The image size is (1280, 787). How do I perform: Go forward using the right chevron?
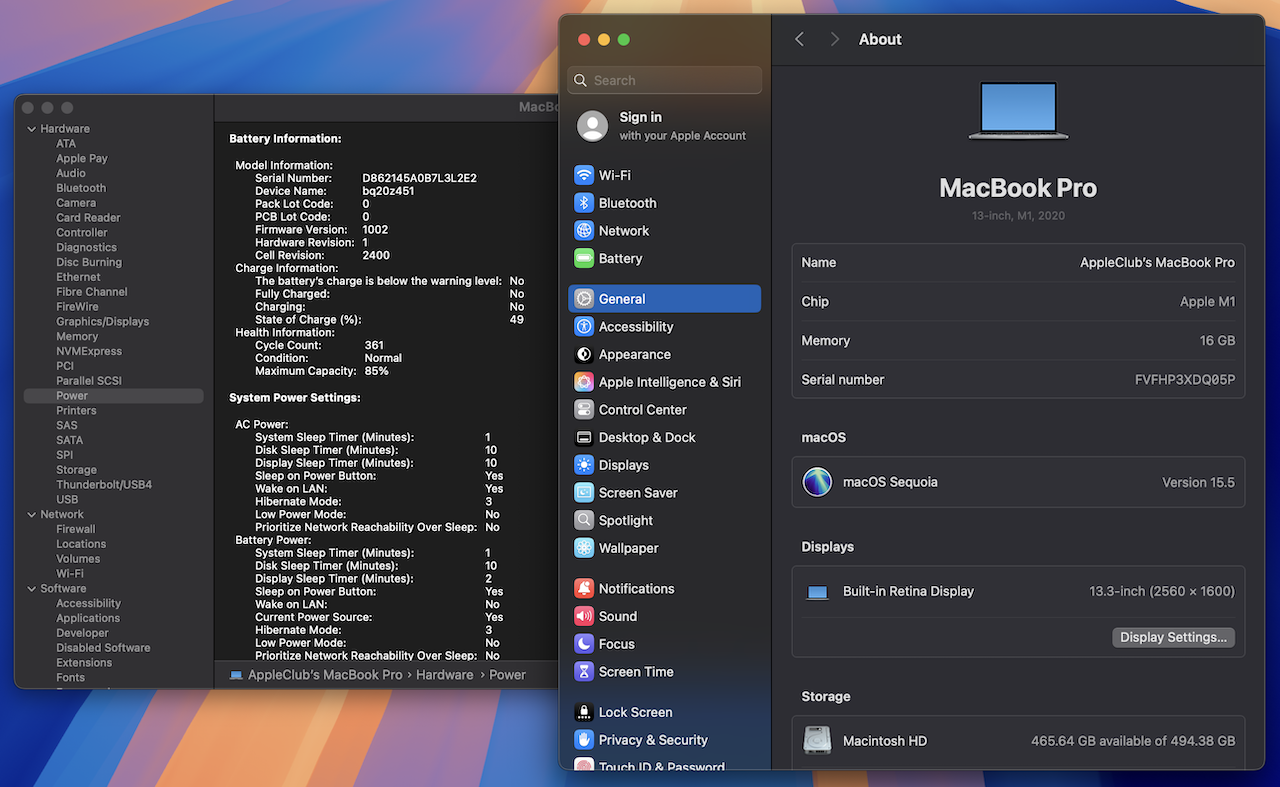[x=835, y=39]
